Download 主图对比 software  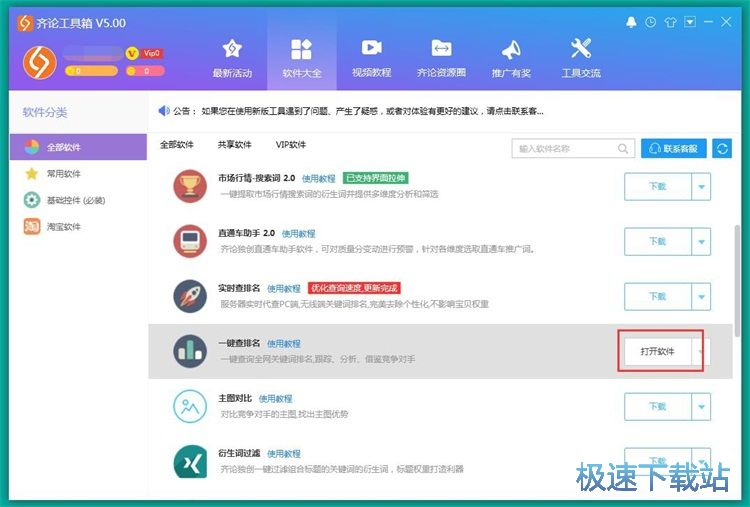point(658,407)
